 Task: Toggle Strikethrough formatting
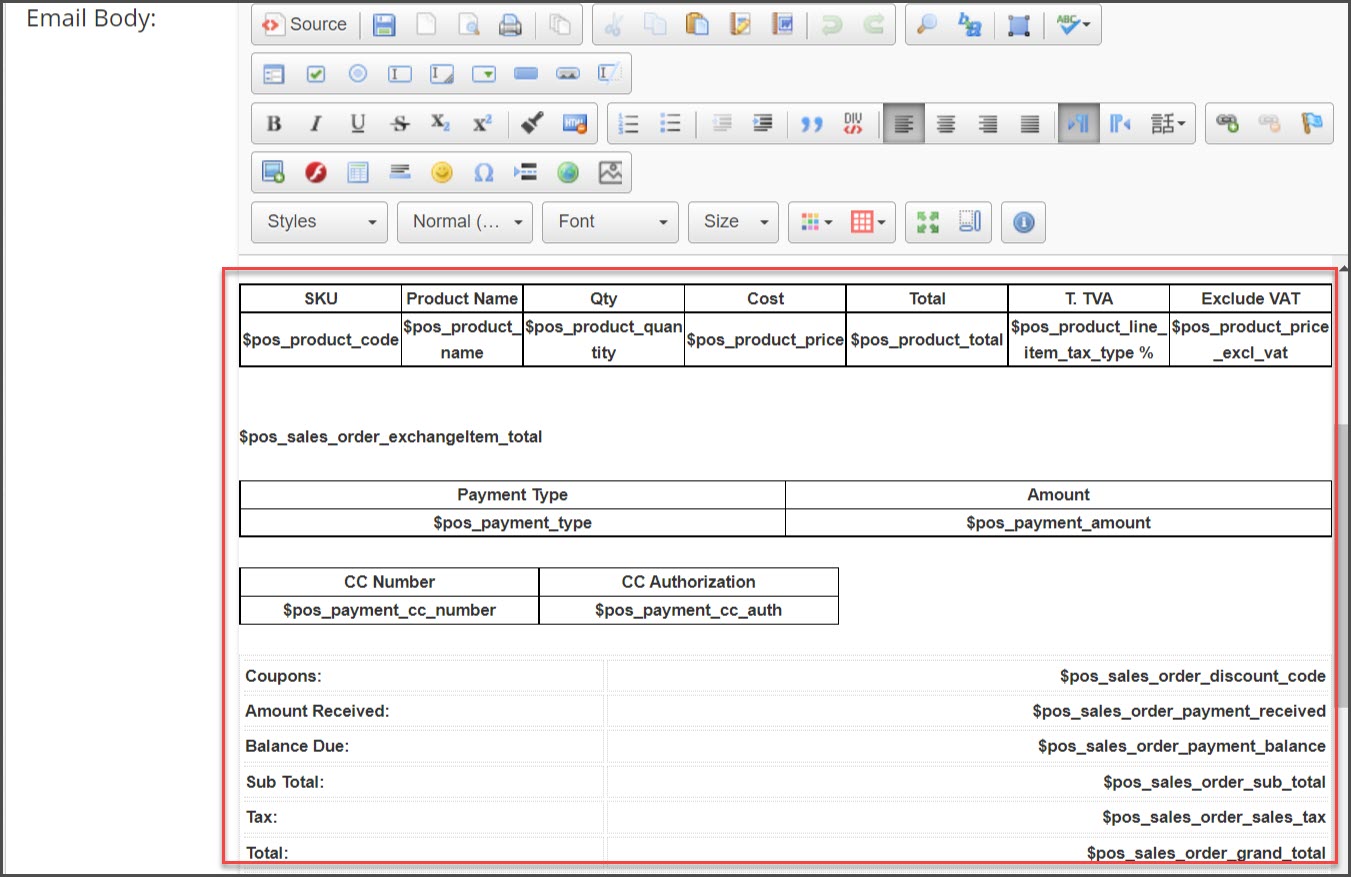coord(400,124)
